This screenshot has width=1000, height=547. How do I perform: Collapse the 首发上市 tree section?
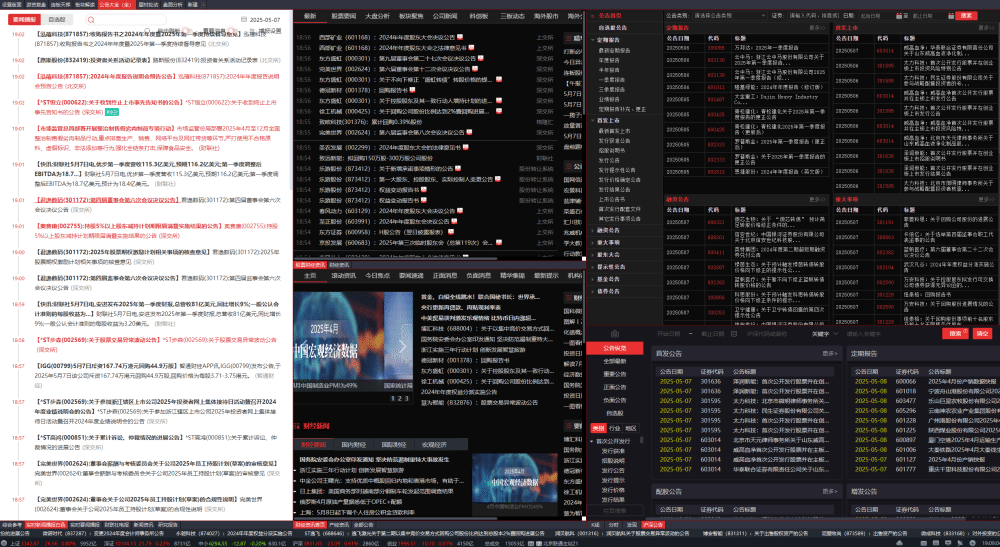(x=592, y=120)
